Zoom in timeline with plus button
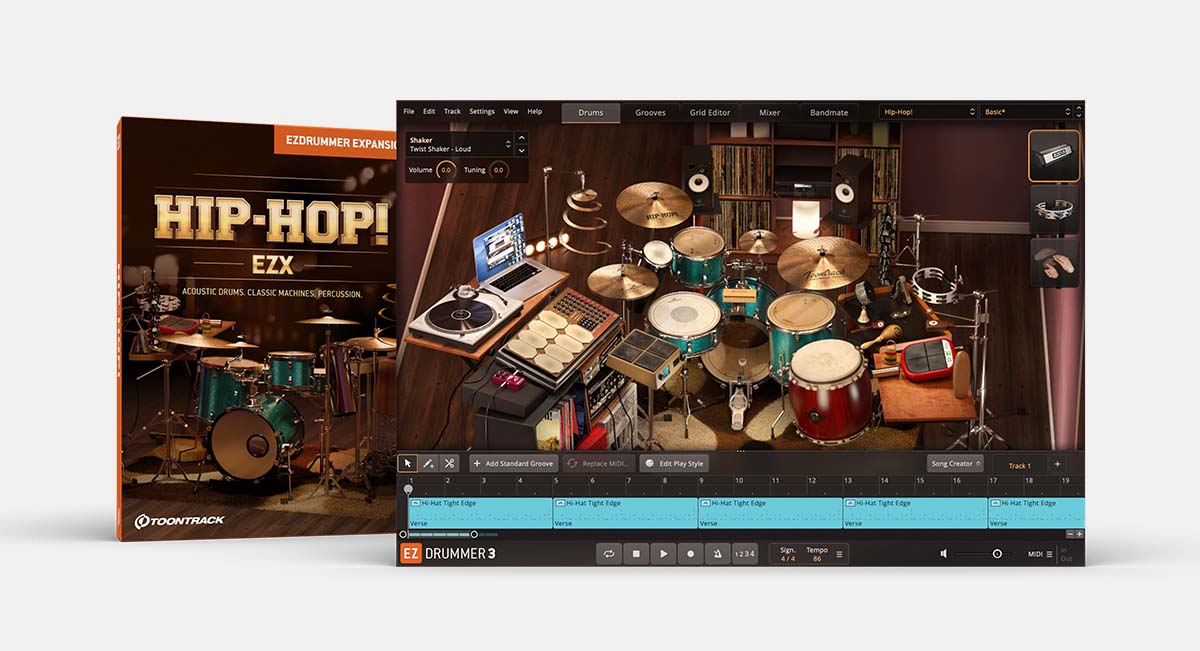This screenshot has height=651, width=1200. click(x=1079, y=534)
